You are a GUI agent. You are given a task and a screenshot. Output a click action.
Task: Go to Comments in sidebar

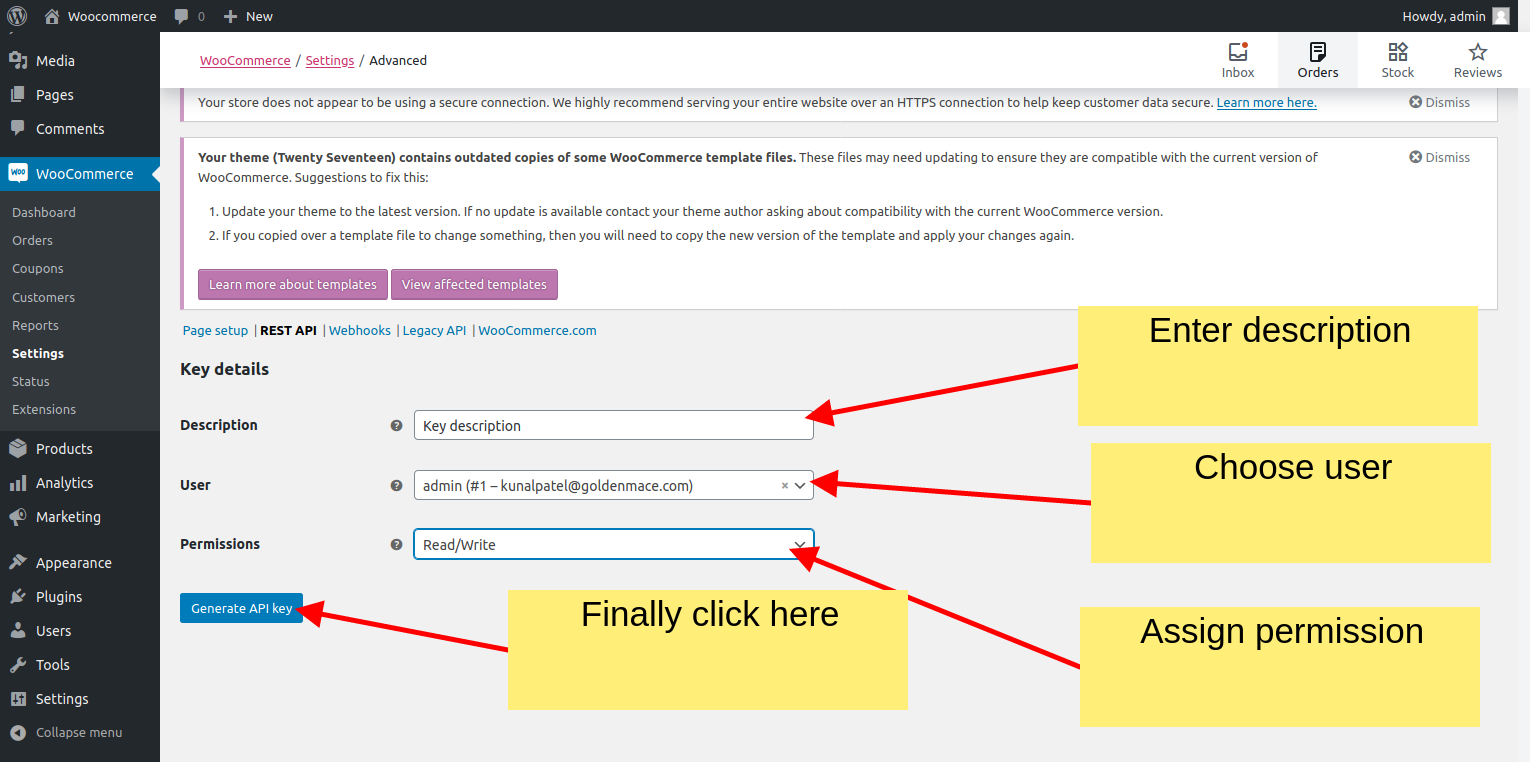(x=80, y=129)
